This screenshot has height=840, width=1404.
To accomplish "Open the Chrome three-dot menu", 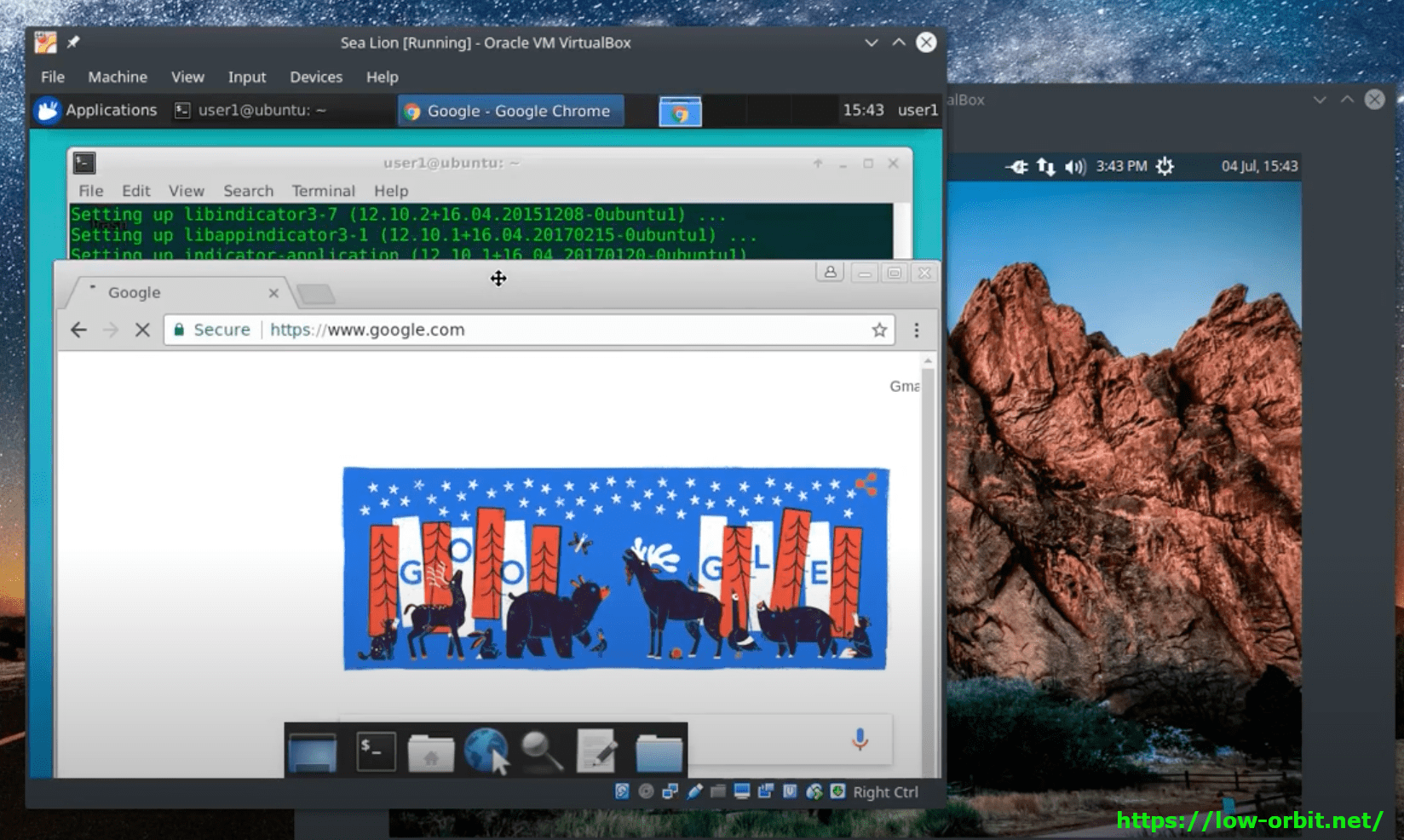I will pos(917,330).
